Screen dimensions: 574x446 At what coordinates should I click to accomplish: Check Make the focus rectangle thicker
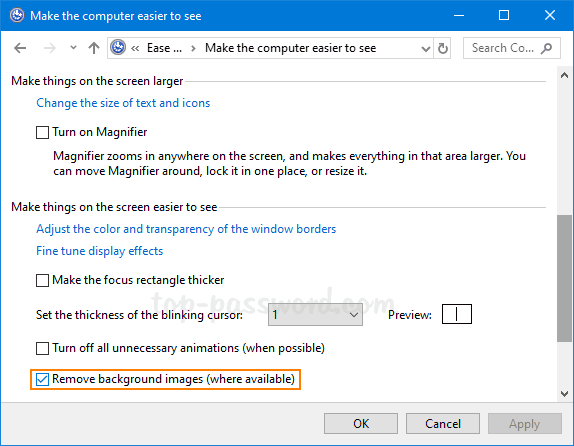pyautogui.click(x=42, y=280)
